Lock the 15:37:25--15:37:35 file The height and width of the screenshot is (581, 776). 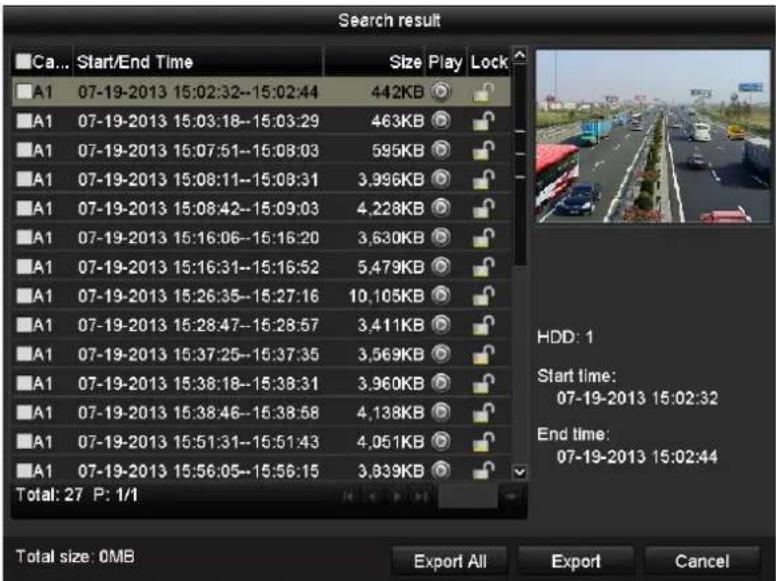point(484,355)
